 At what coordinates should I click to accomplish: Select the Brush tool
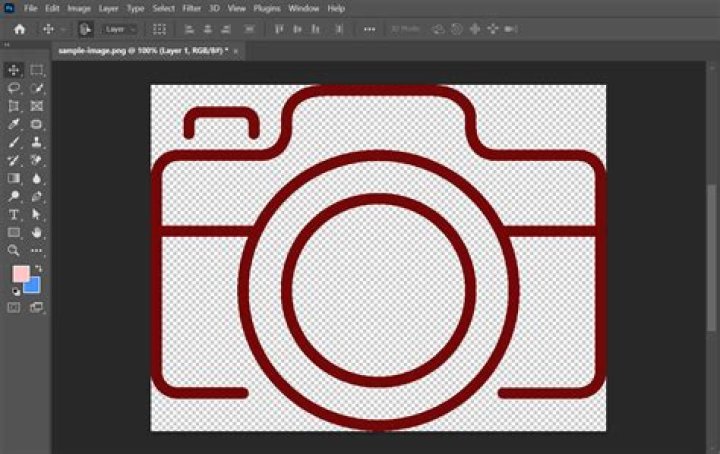tap(14, 142)
